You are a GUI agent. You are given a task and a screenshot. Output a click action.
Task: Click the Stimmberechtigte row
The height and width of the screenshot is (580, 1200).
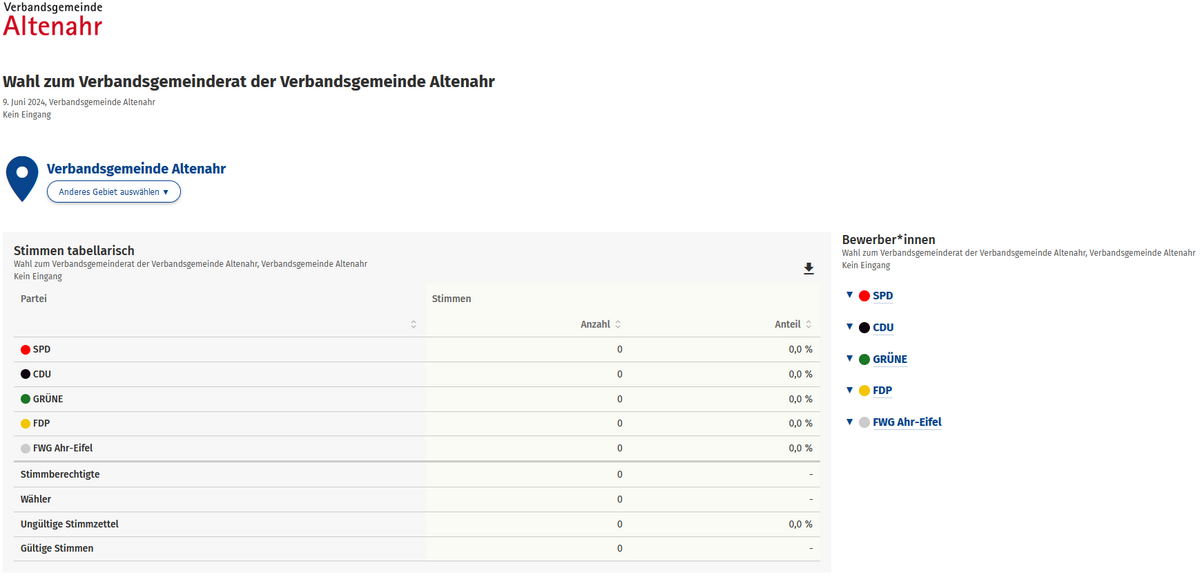pyautogui.click(x=416, y=474)
